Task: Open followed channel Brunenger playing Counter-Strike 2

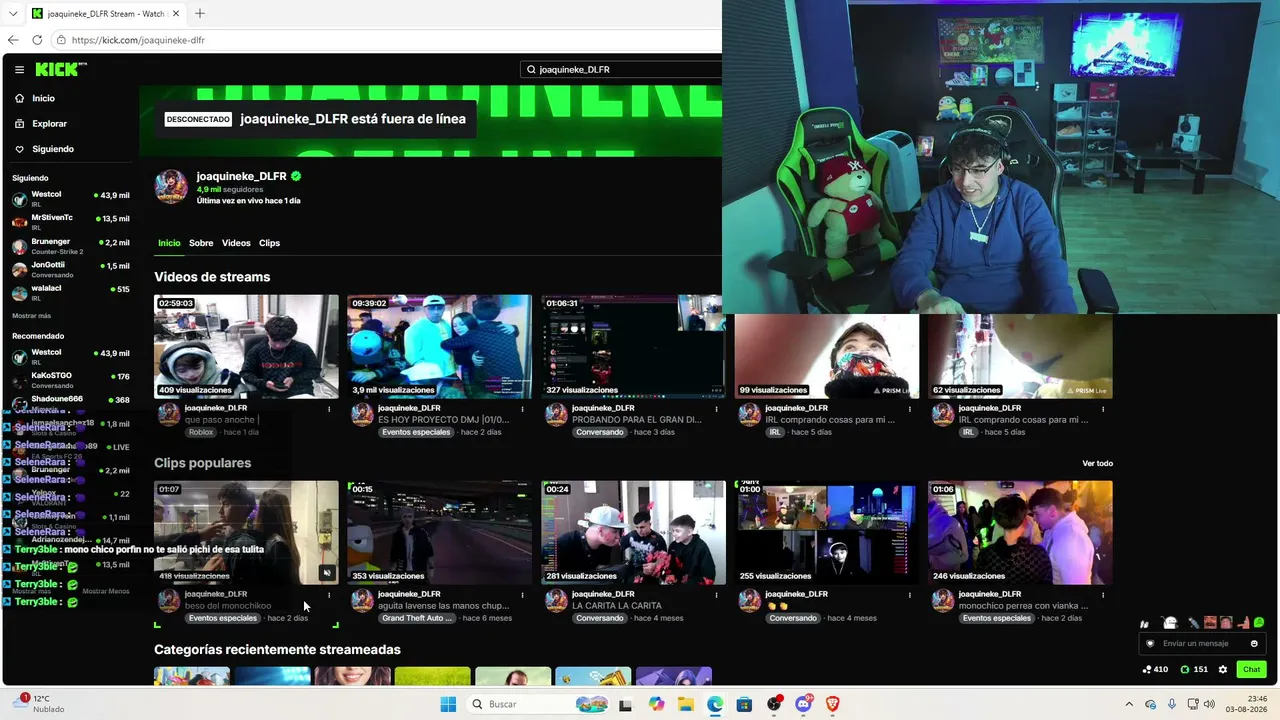Action: pos(71,246)
